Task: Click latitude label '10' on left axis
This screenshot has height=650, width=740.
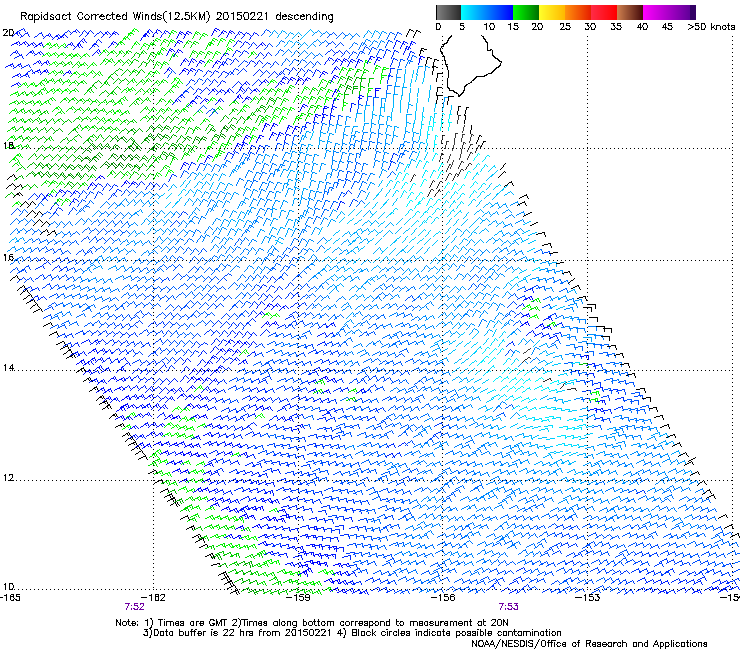Action: tap(8, 587)
